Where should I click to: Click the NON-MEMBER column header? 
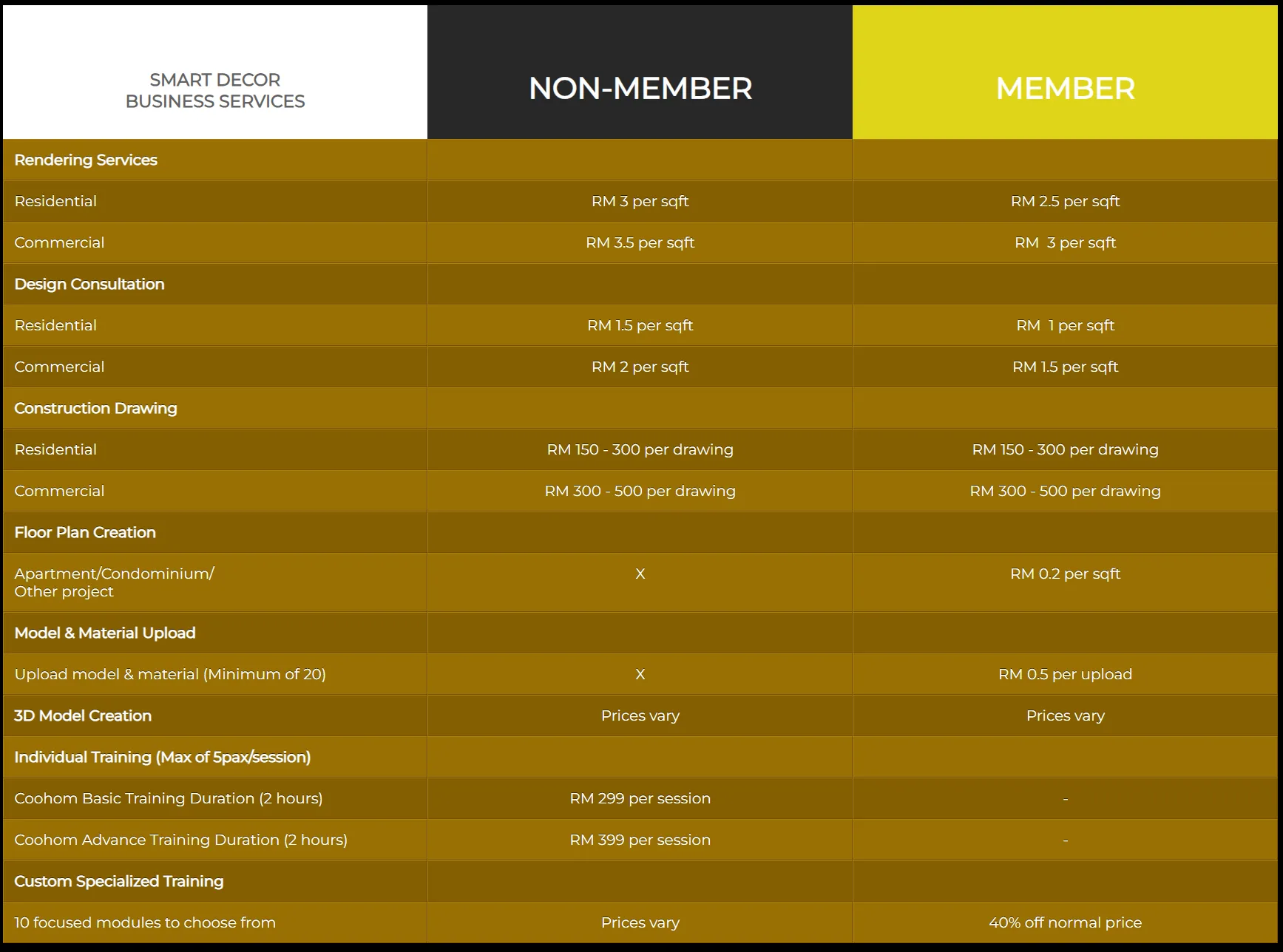[640, 89]
